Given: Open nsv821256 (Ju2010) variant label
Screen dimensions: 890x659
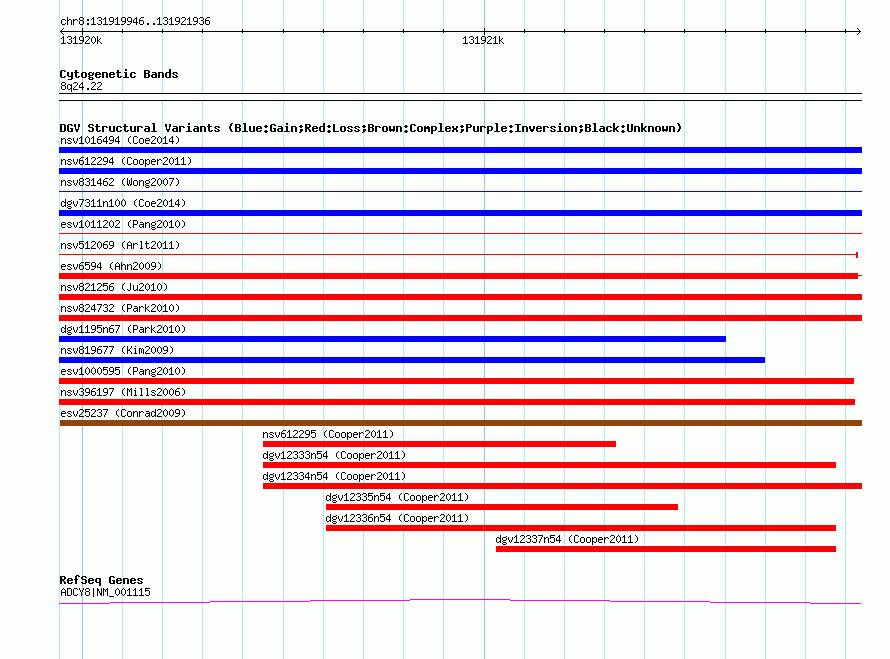Looking at the screenshot, I should coord(114,287).
